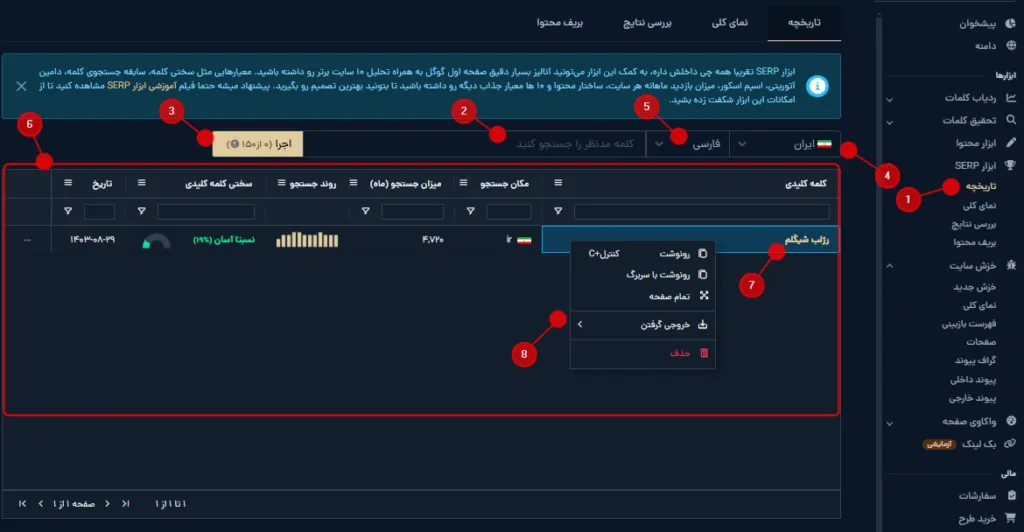Click the واکاوی صفحه icon in sidebar

coord(1010,421)
